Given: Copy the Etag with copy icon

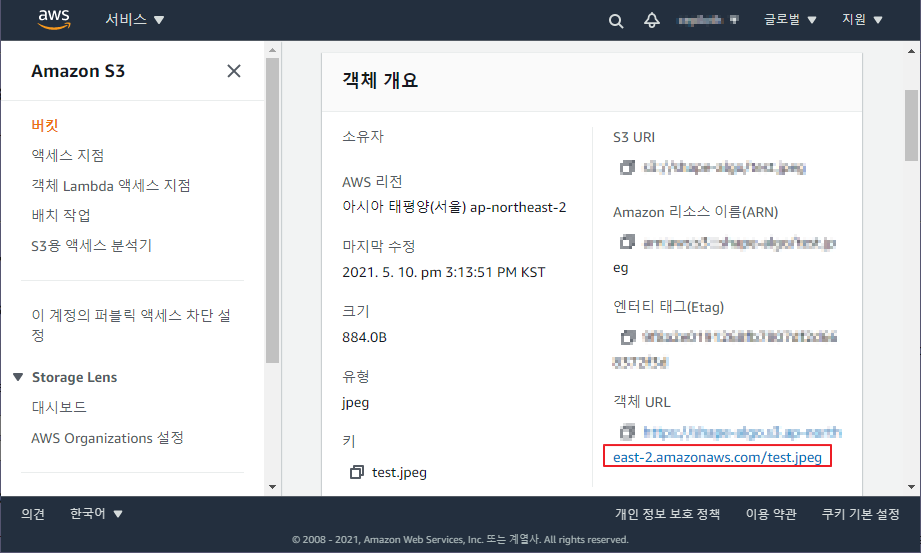Looking at the screenshot, I should pyautogui.click(x=628, y=337).
